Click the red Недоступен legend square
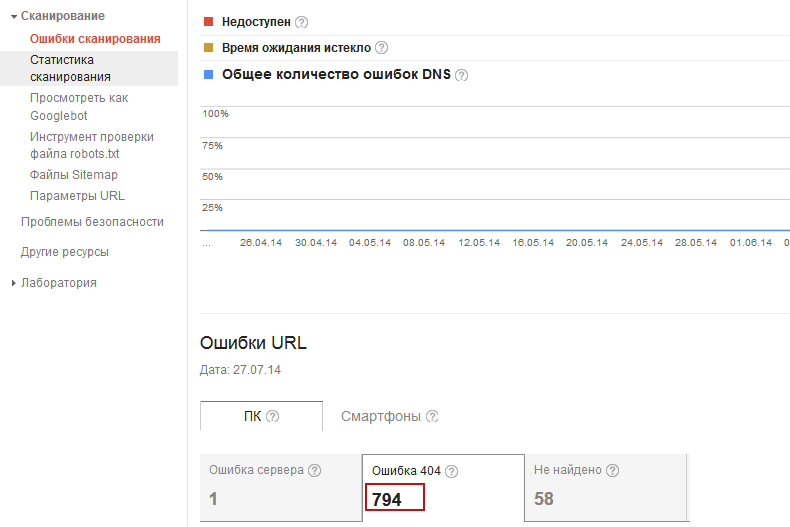Viewport: 790px width, 527px height. (209, 22)
